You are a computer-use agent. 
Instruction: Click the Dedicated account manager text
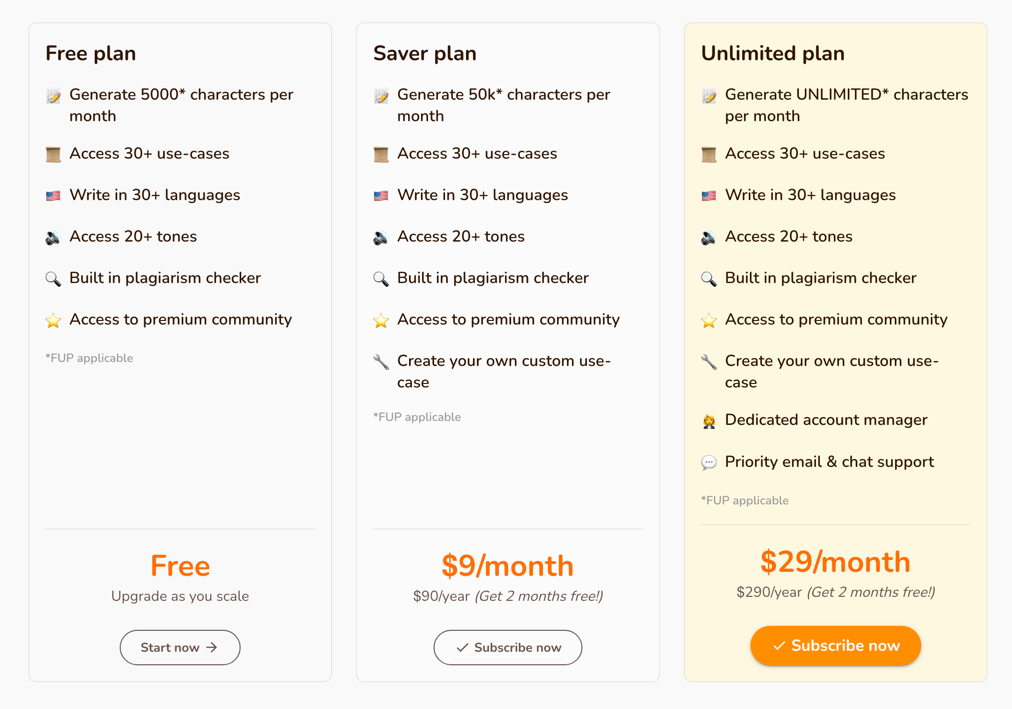826,420
